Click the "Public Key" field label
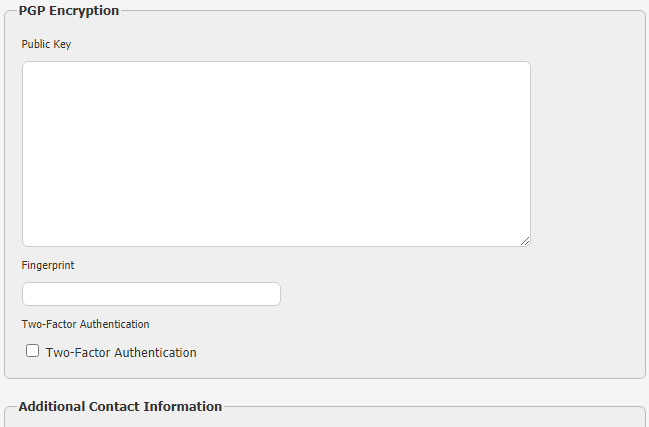 46,44
